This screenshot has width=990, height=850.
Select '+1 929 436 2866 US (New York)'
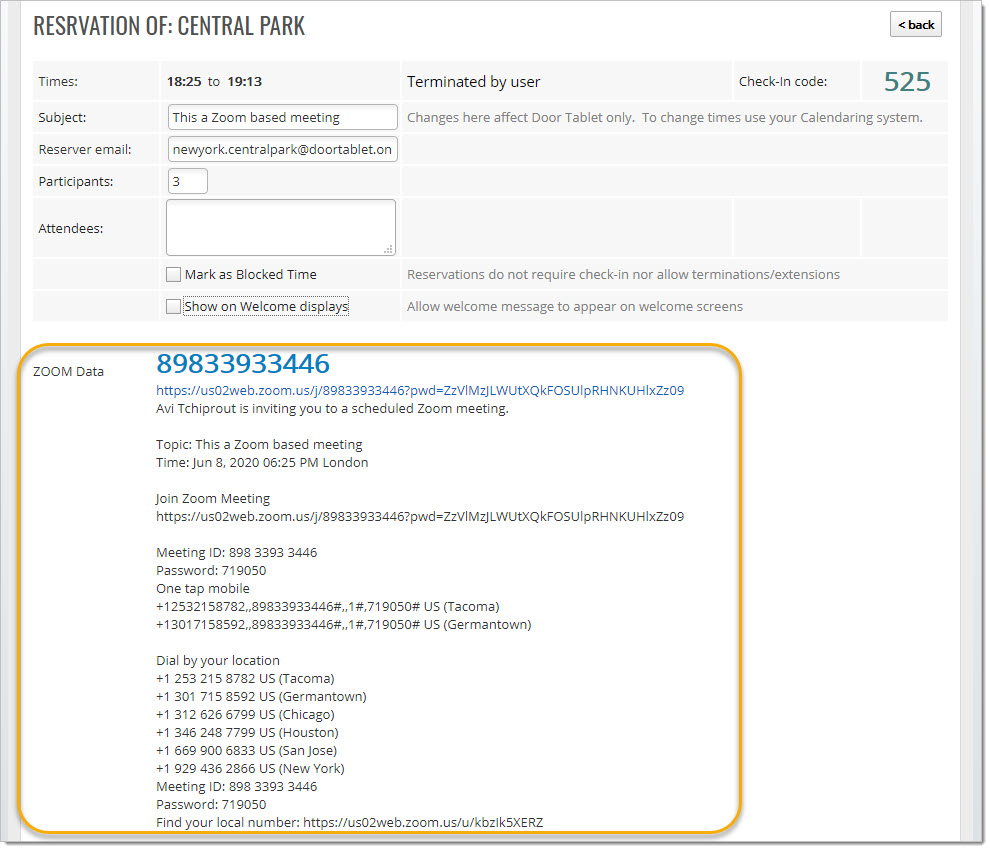tap(250, 769)
